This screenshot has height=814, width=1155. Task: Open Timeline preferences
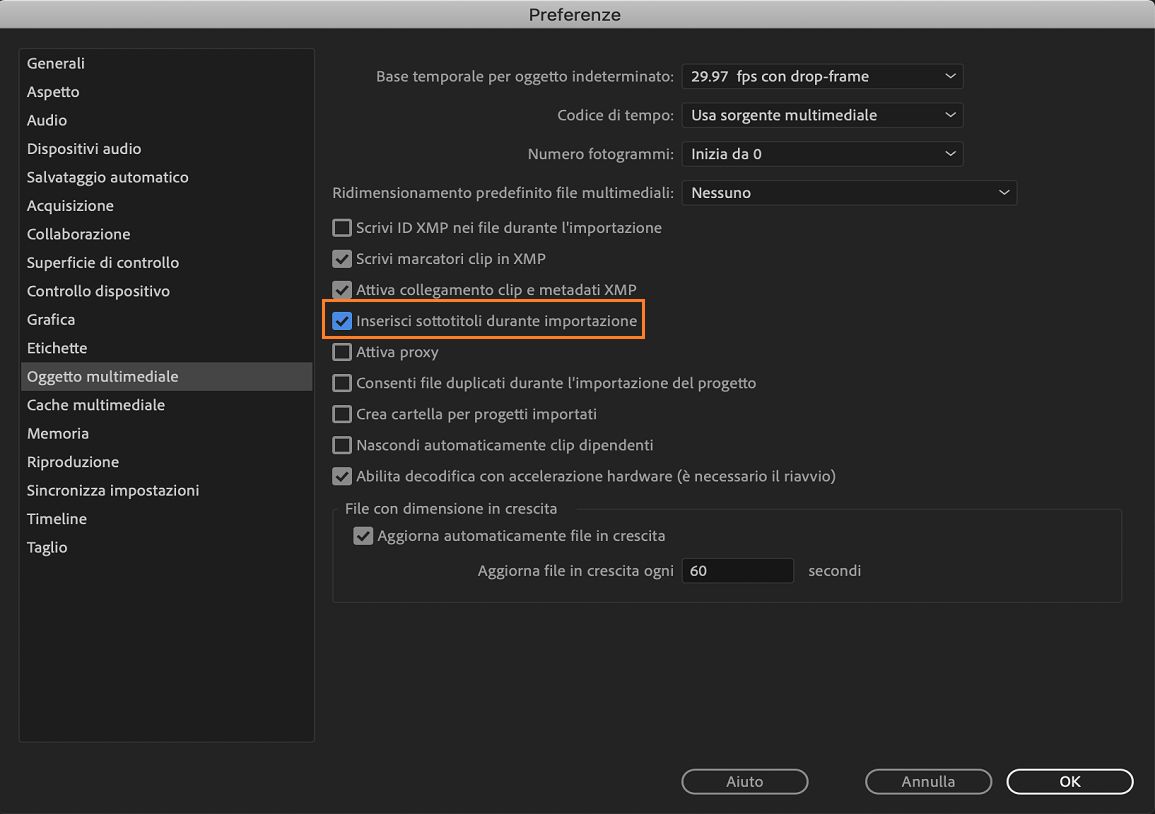click(166, 519)
